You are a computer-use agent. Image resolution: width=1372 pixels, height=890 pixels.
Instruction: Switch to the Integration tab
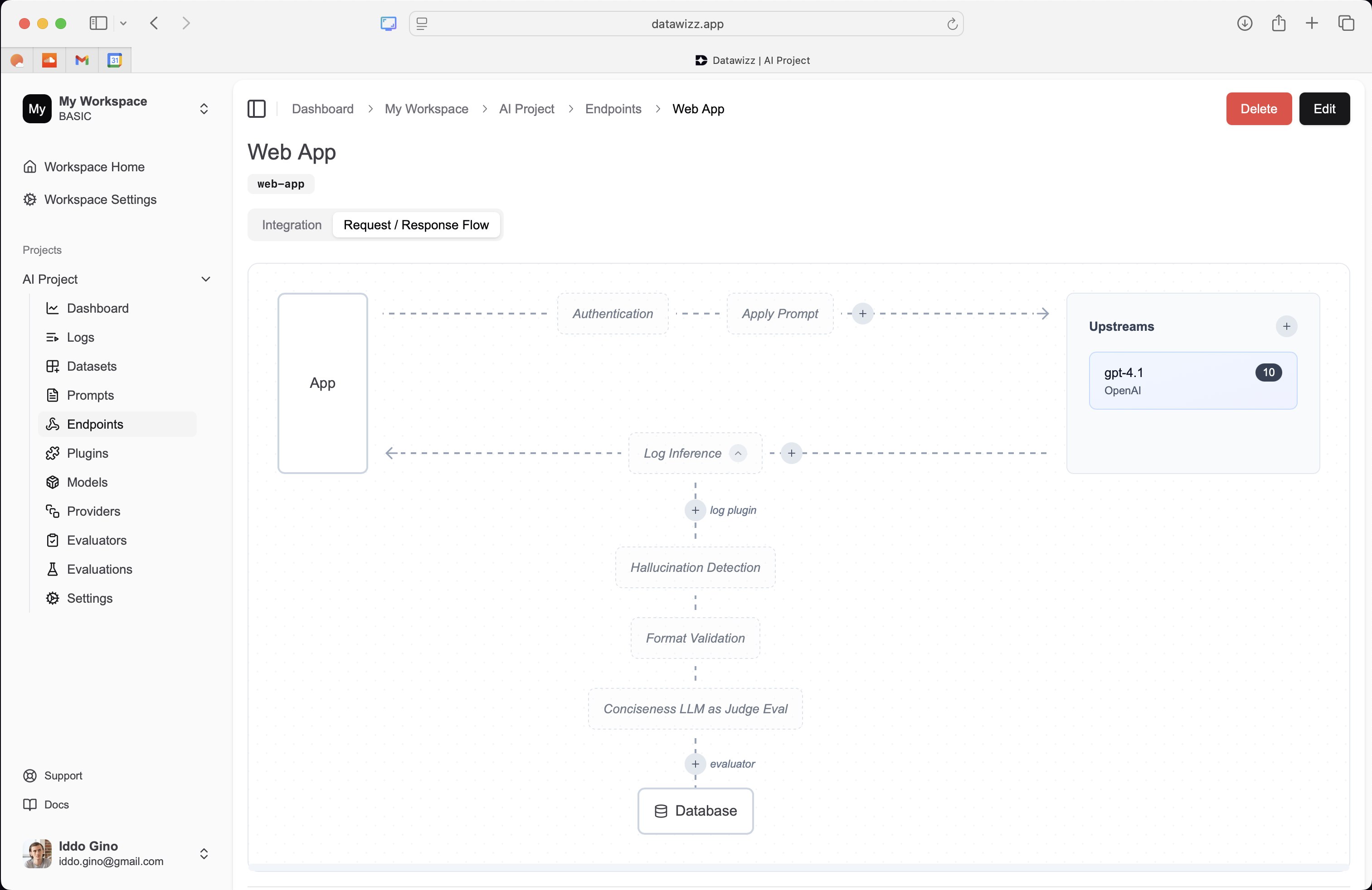(x=292, y=225)
